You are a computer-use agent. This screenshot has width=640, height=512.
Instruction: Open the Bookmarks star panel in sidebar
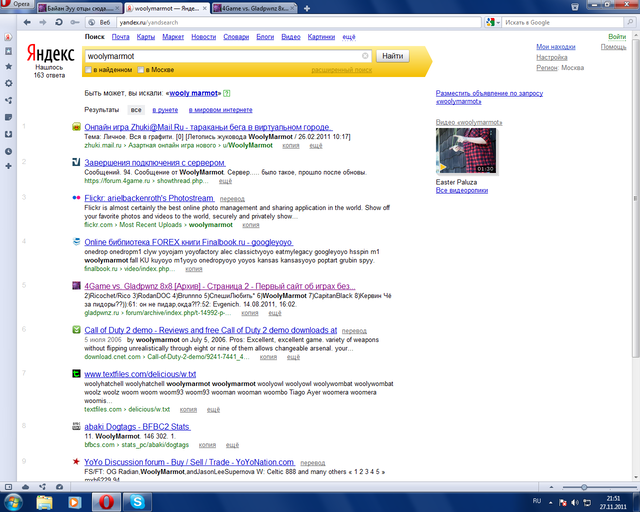point(8,66)
